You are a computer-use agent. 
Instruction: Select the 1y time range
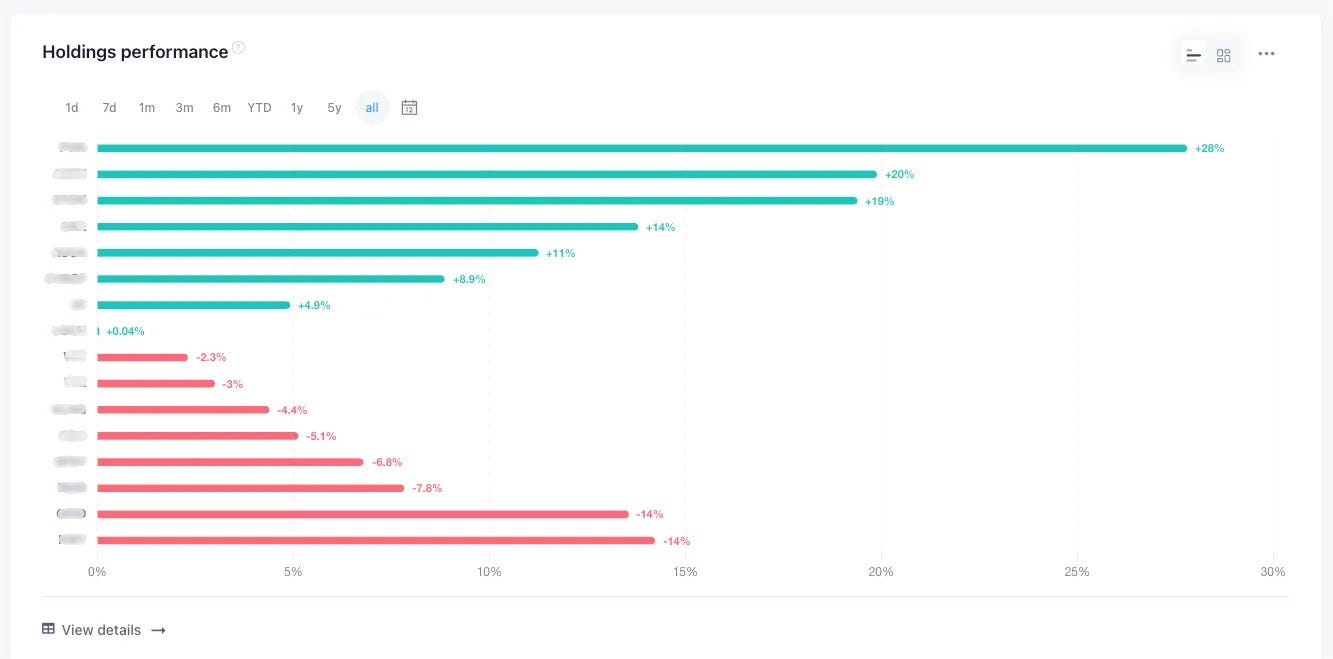[x=297, y=108]
